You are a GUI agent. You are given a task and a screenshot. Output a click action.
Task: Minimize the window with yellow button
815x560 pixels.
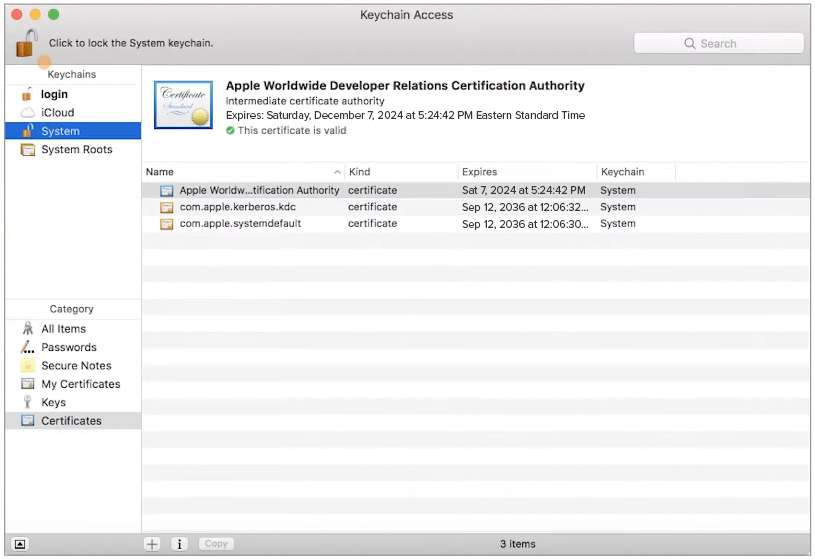pos(35,15)
